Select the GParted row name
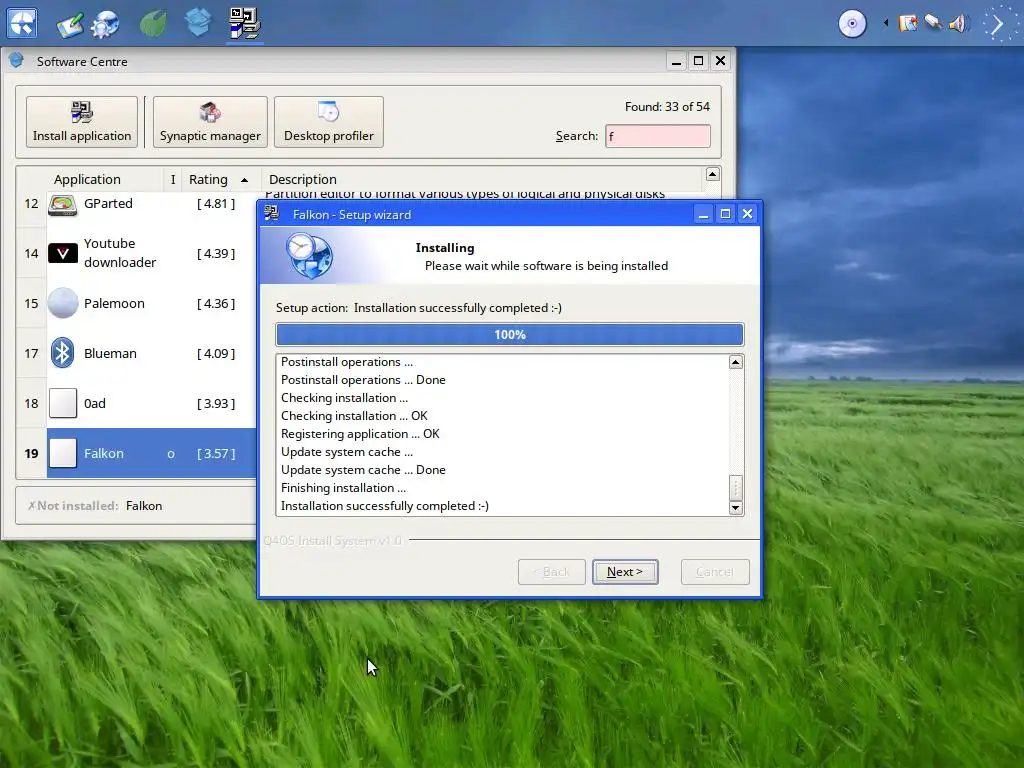 pos(108,203)
